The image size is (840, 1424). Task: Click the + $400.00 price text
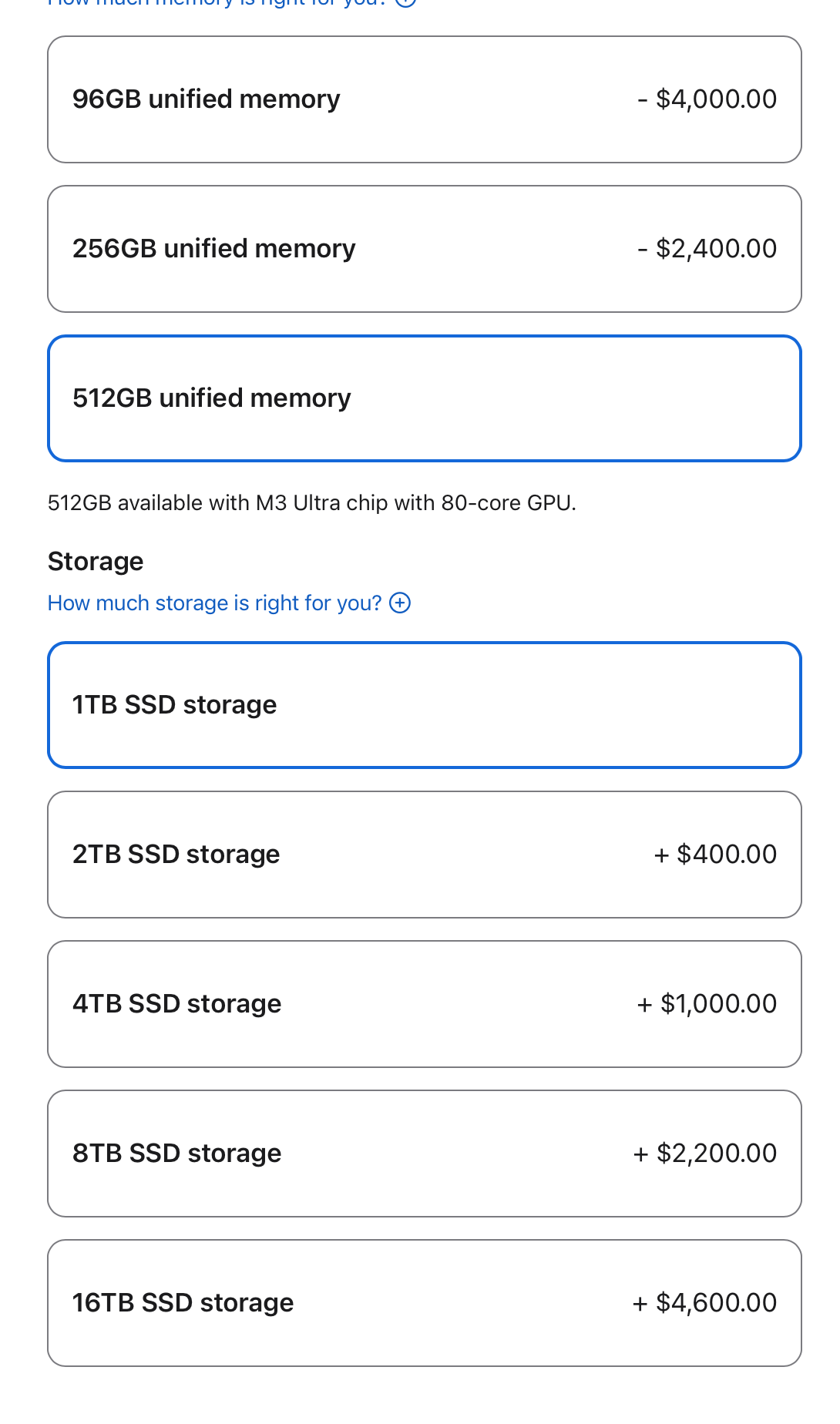(x=715, y=855)
